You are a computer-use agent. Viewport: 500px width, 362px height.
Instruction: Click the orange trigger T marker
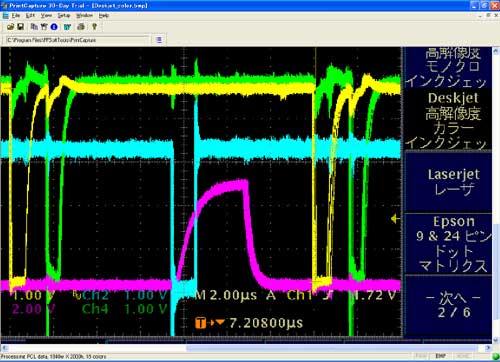click(200, 323)
